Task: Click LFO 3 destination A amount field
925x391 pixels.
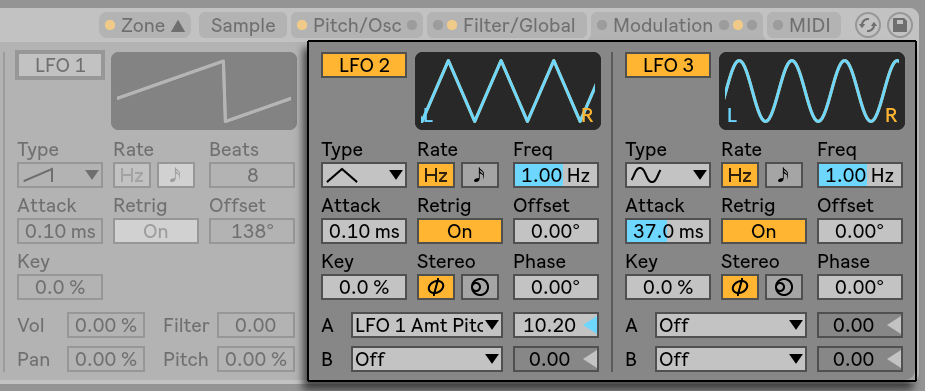Action: click(860, 325)
